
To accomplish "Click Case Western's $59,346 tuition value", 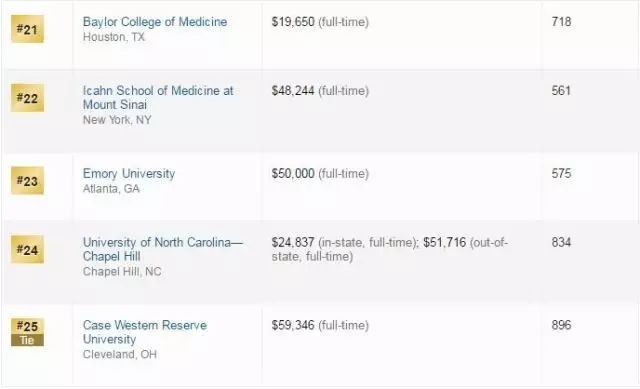I will click(293, 325).
